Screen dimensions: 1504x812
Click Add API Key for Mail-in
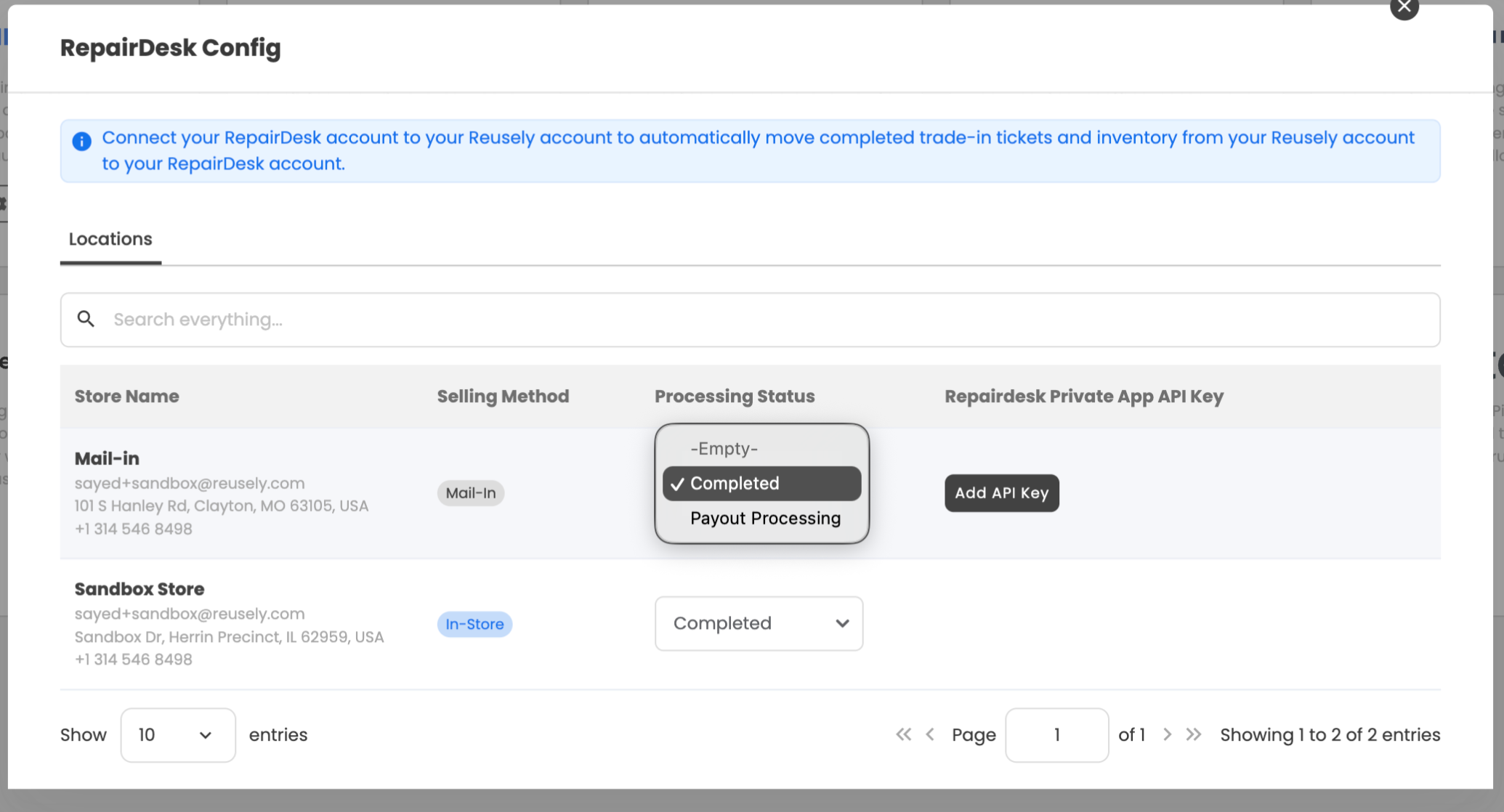pos(1002,493)
